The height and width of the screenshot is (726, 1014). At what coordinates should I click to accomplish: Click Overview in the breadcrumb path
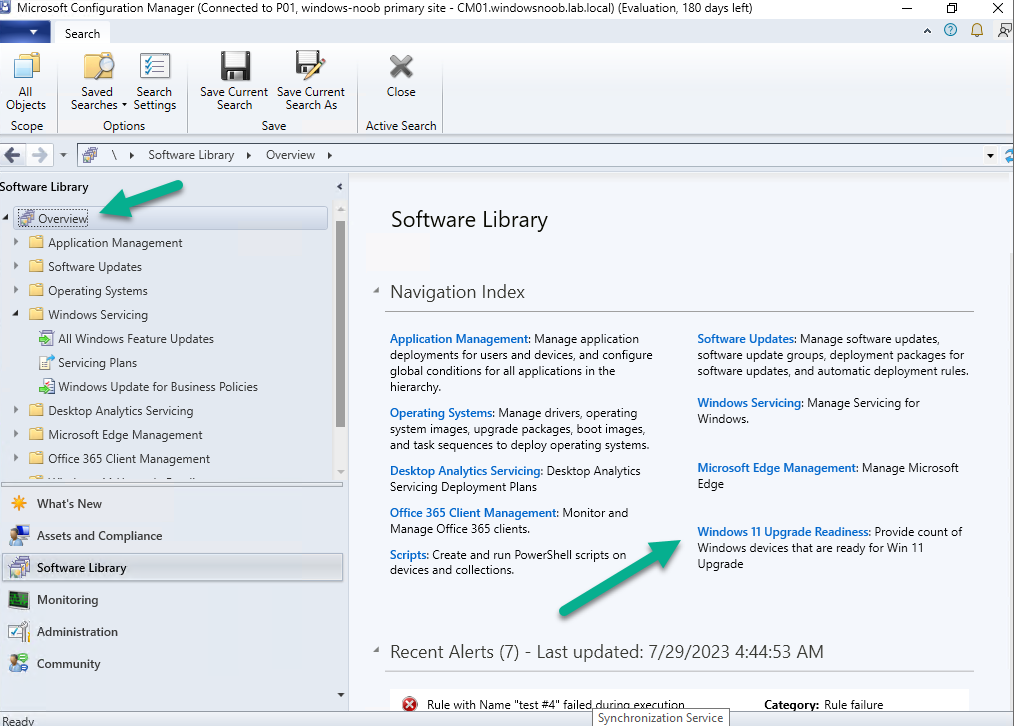290,155
